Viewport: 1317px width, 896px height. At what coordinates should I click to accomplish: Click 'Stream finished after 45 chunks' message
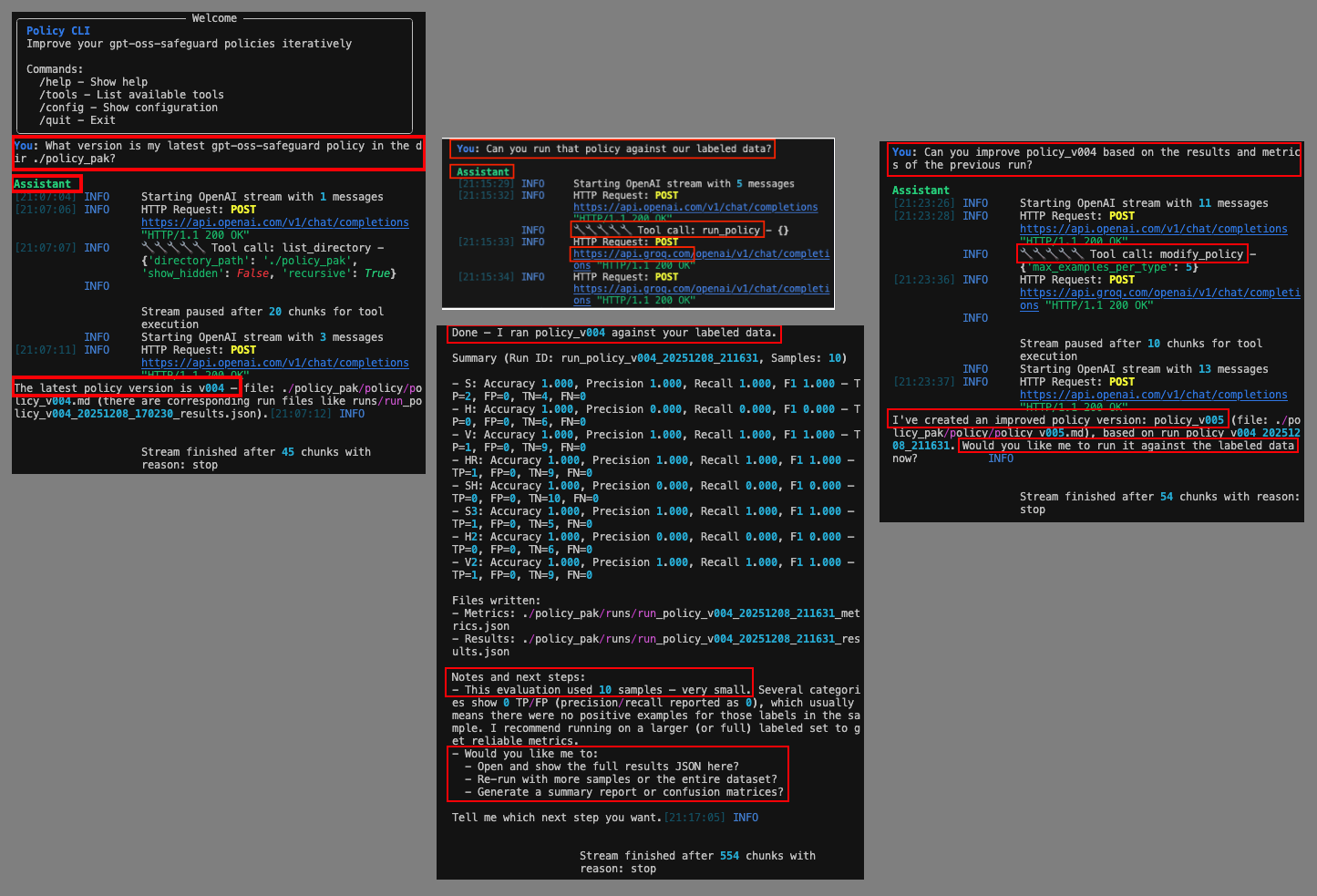point(256,458)
